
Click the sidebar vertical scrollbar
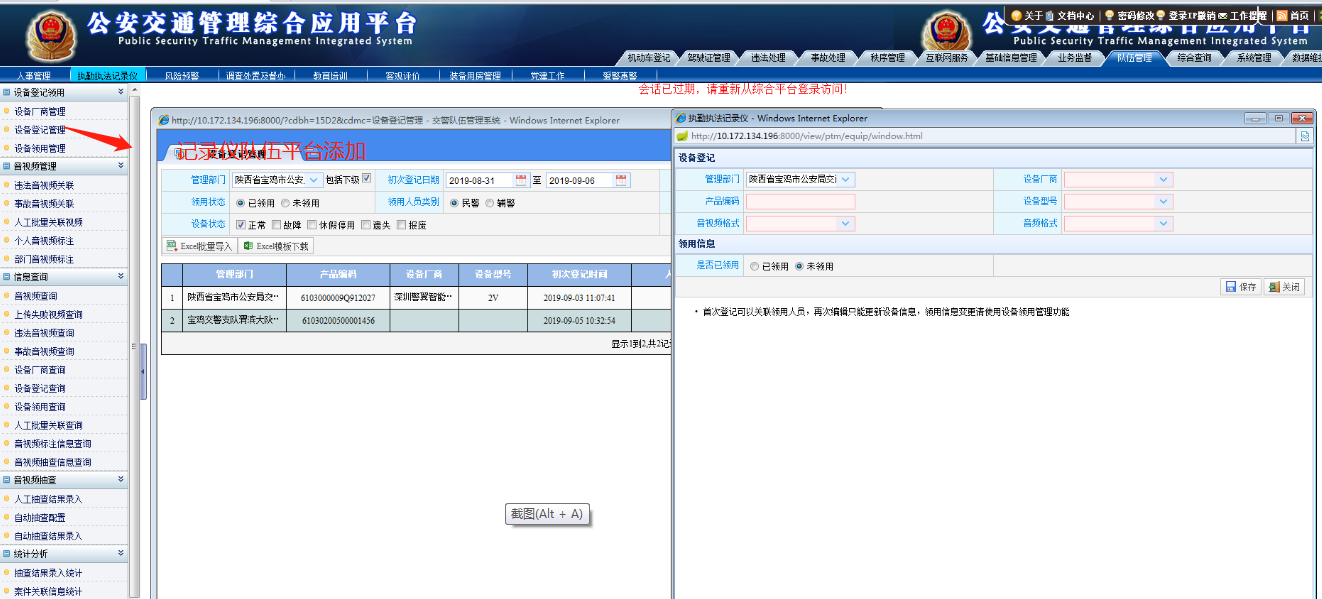(x=134, y=340)
